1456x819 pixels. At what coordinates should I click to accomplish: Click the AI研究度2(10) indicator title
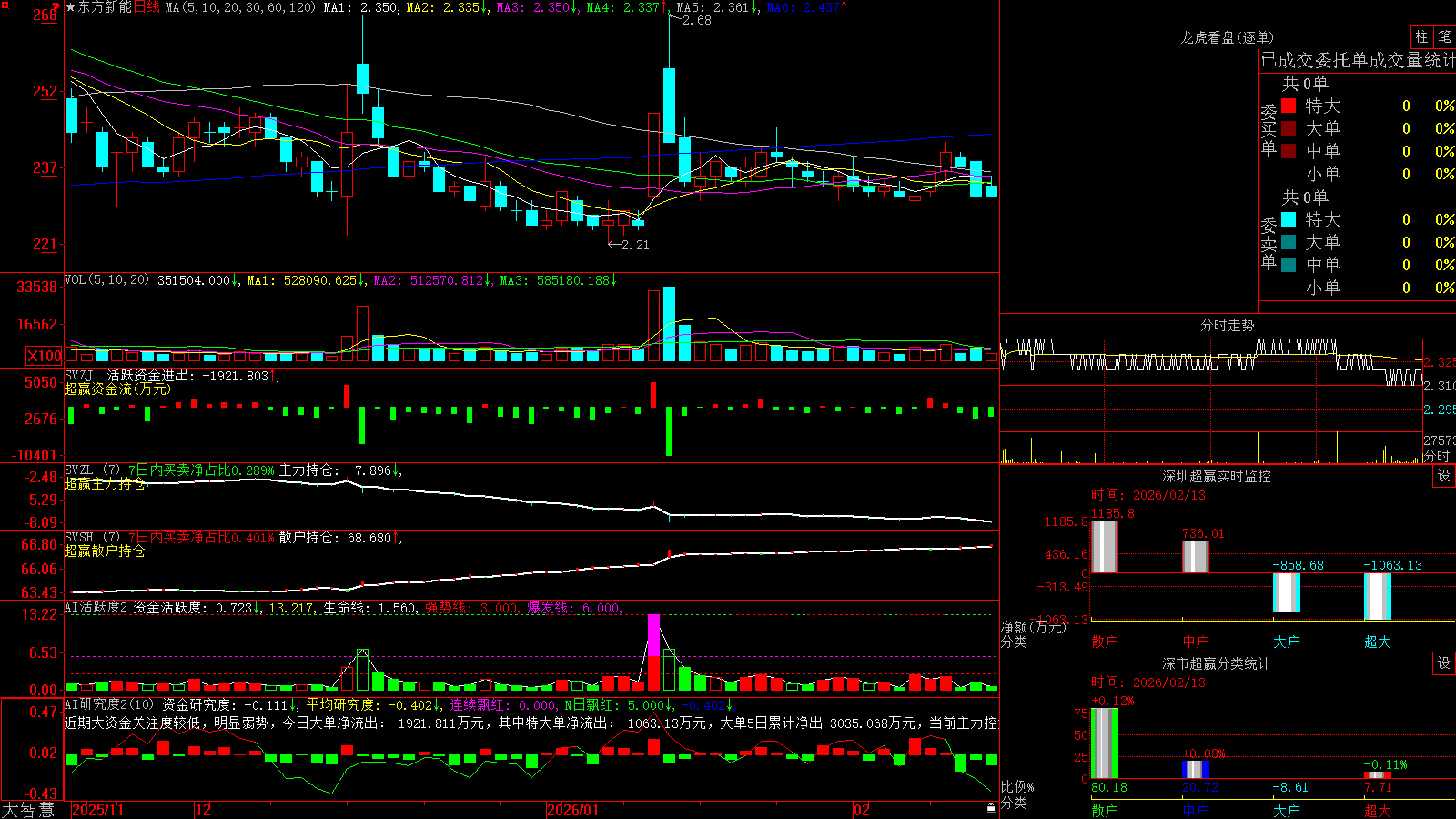110,704
